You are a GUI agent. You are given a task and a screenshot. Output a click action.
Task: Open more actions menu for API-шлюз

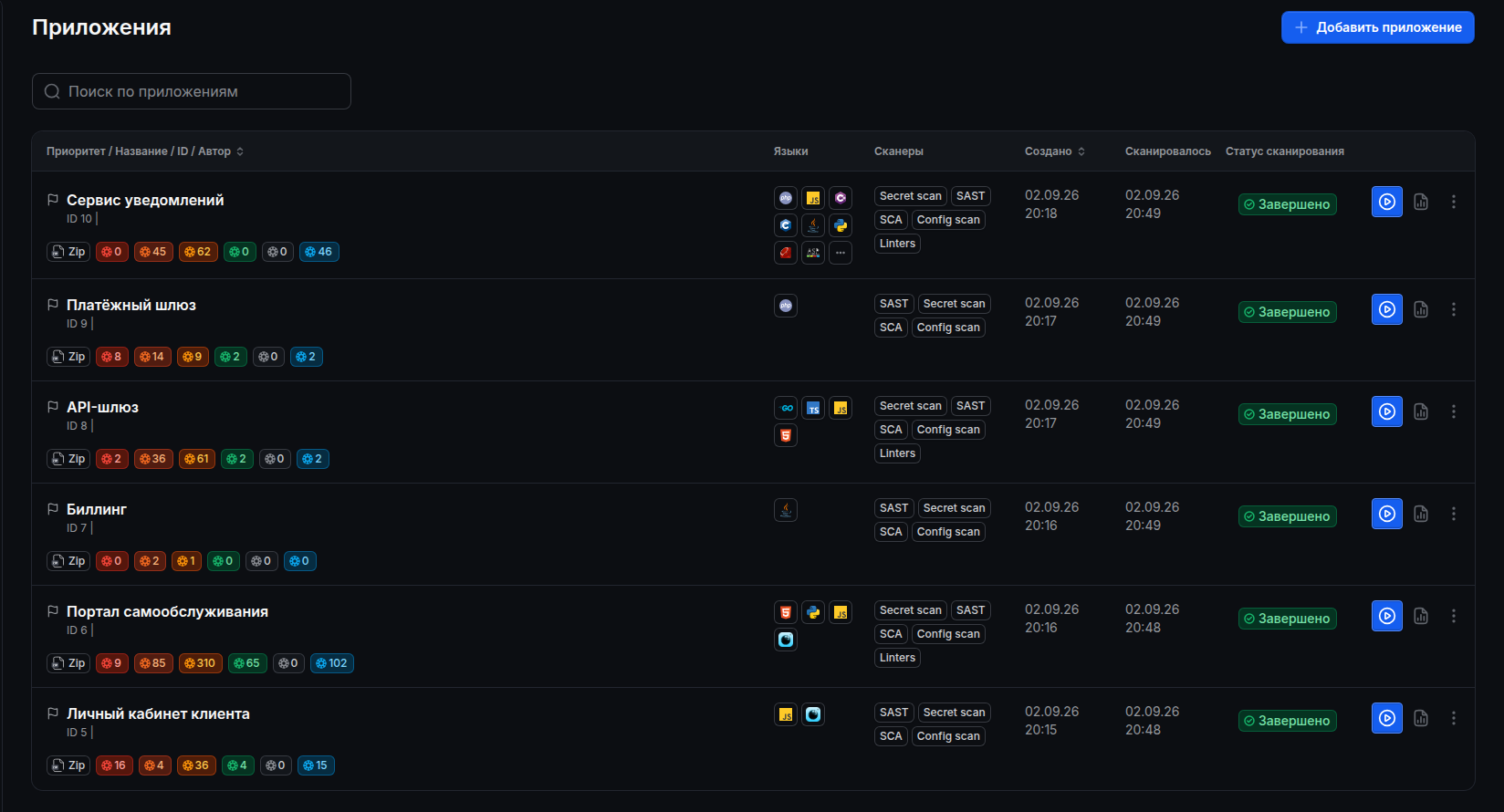pyautogui.click(x=1454, y=411)
